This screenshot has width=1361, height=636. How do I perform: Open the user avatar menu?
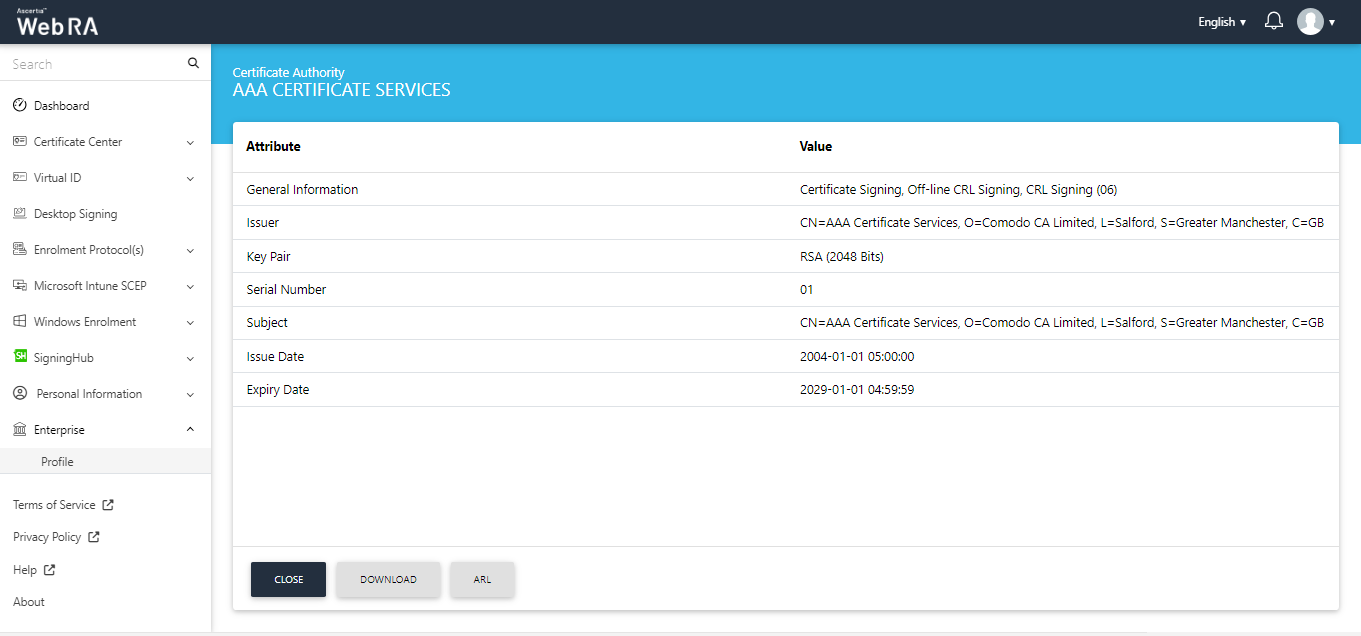(1315, 22)
